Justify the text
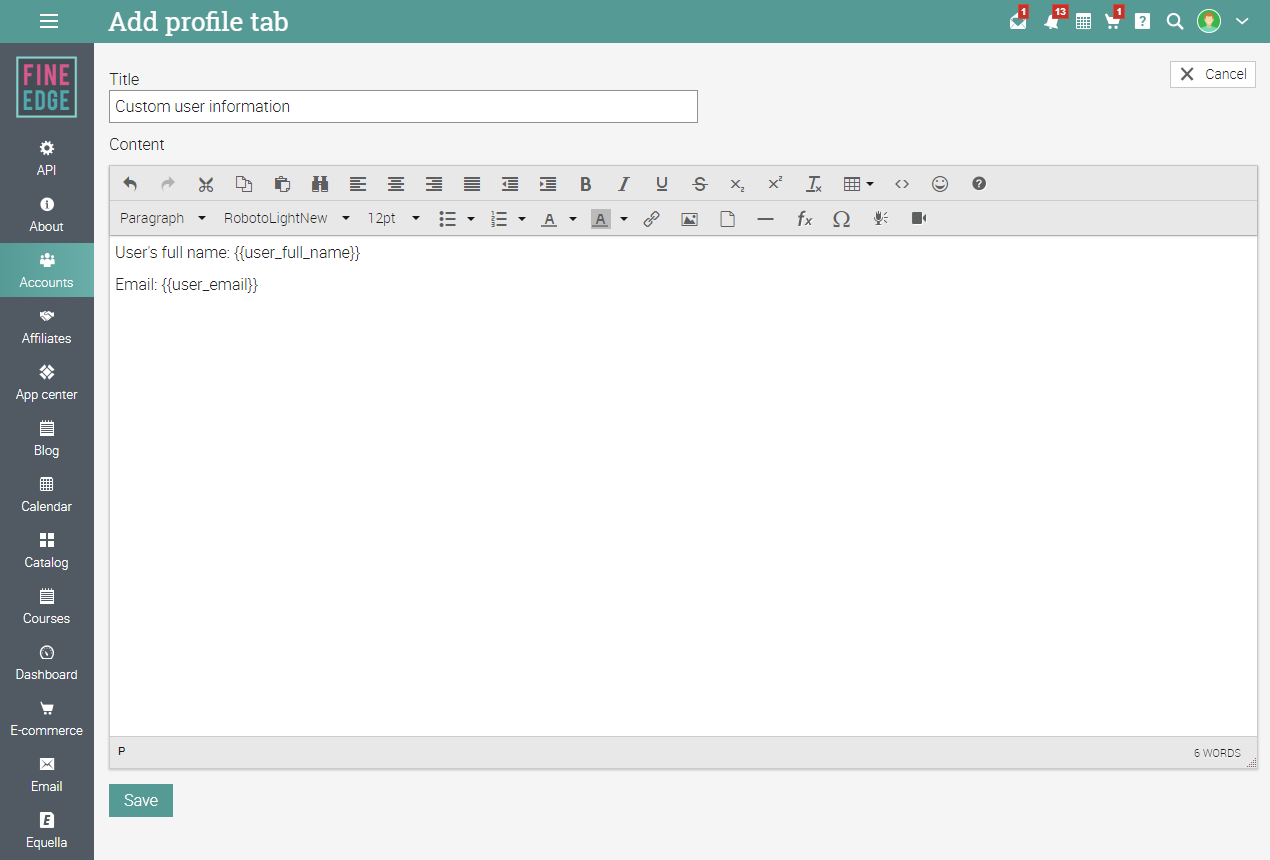 [x=472, y=184]
